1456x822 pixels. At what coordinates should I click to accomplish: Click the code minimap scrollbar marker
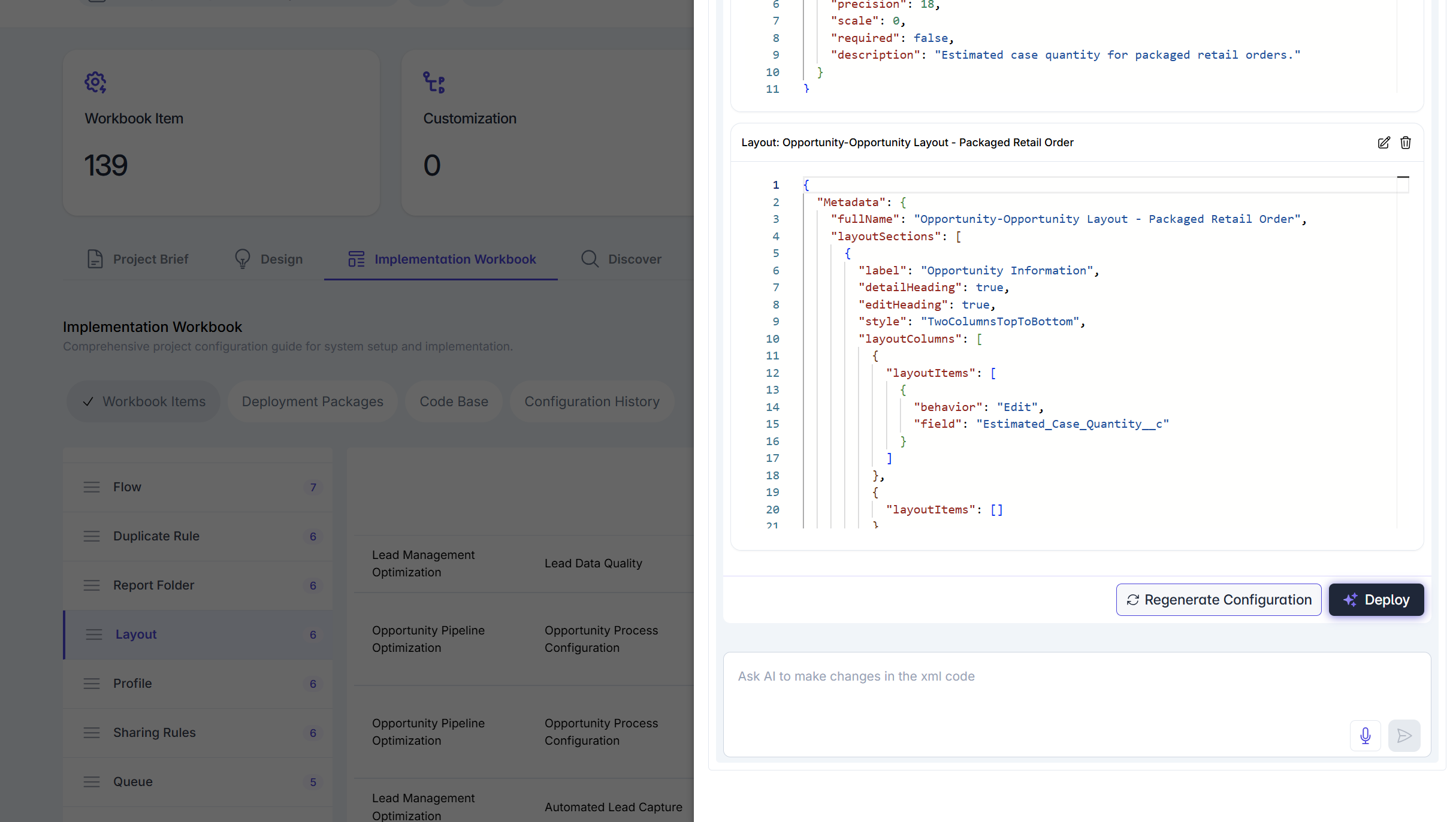point(1403,177)
